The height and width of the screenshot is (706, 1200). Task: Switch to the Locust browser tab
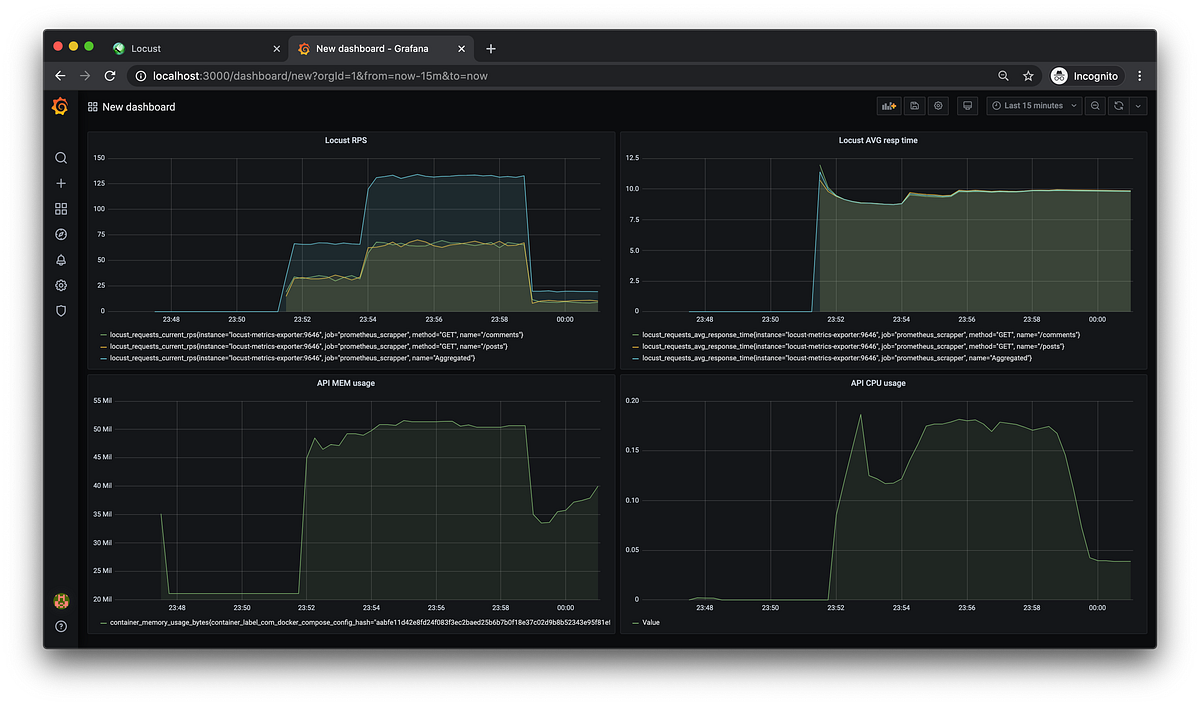[x=197, y=48]
